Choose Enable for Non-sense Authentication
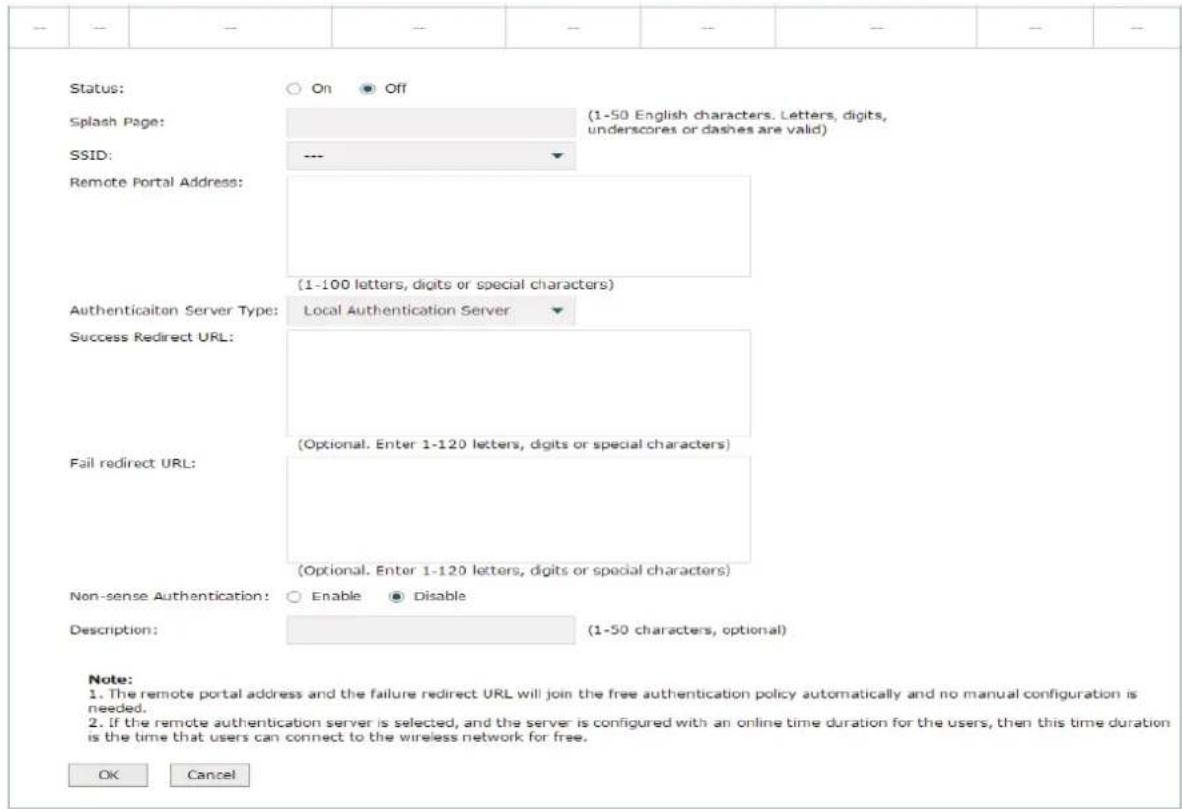This screenshot has width=1182, height=809. (x=294, y=596)
